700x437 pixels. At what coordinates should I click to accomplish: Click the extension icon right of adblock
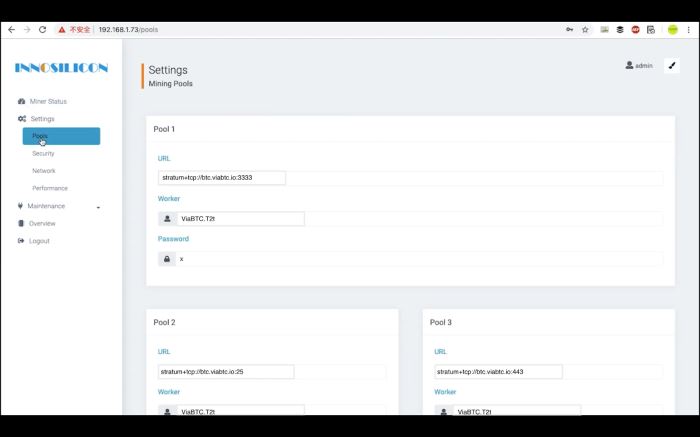pyautogui.click(x=651, y=29)
